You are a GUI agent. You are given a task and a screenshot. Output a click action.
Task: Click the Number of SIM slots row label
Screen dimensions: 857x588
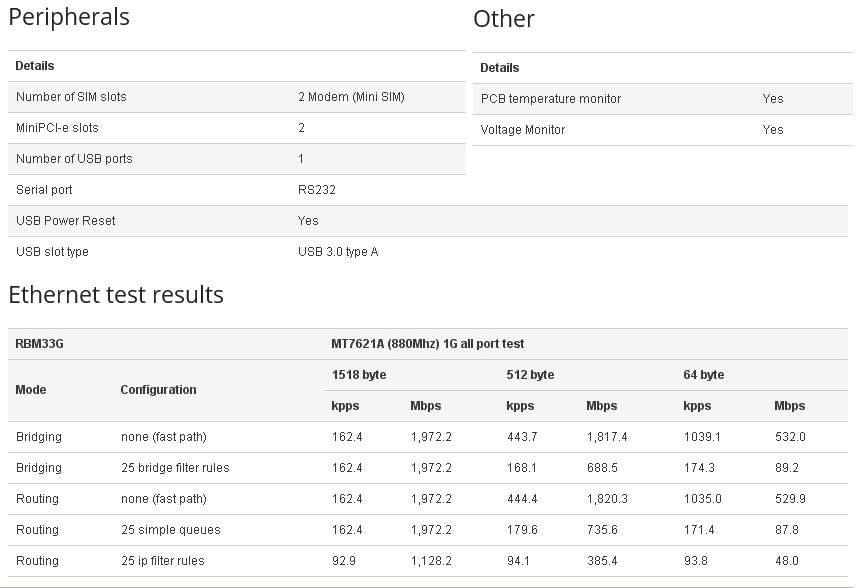pos(71,97)
